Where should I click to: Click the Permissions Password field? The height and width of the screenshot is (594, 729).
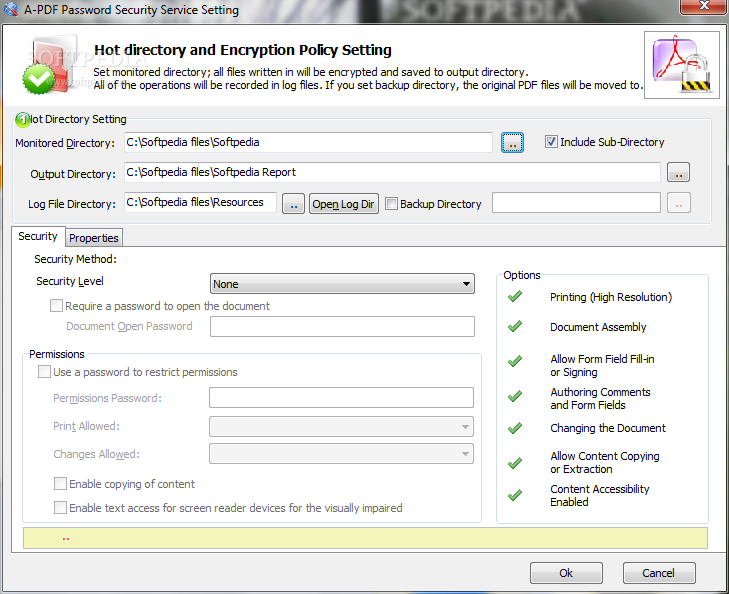click(x=341, y=397)
